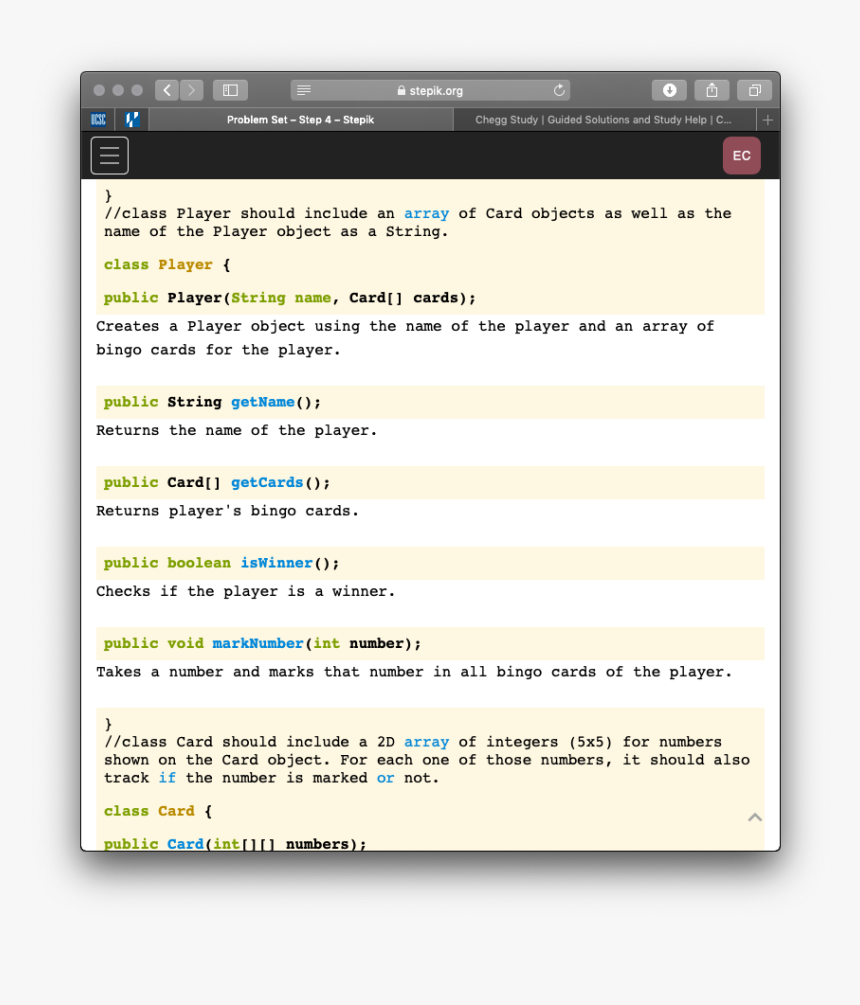The height and width of the screenshot is (1005, 860).
Task: Click the stepik.org address field
Action: pos(430,90)
